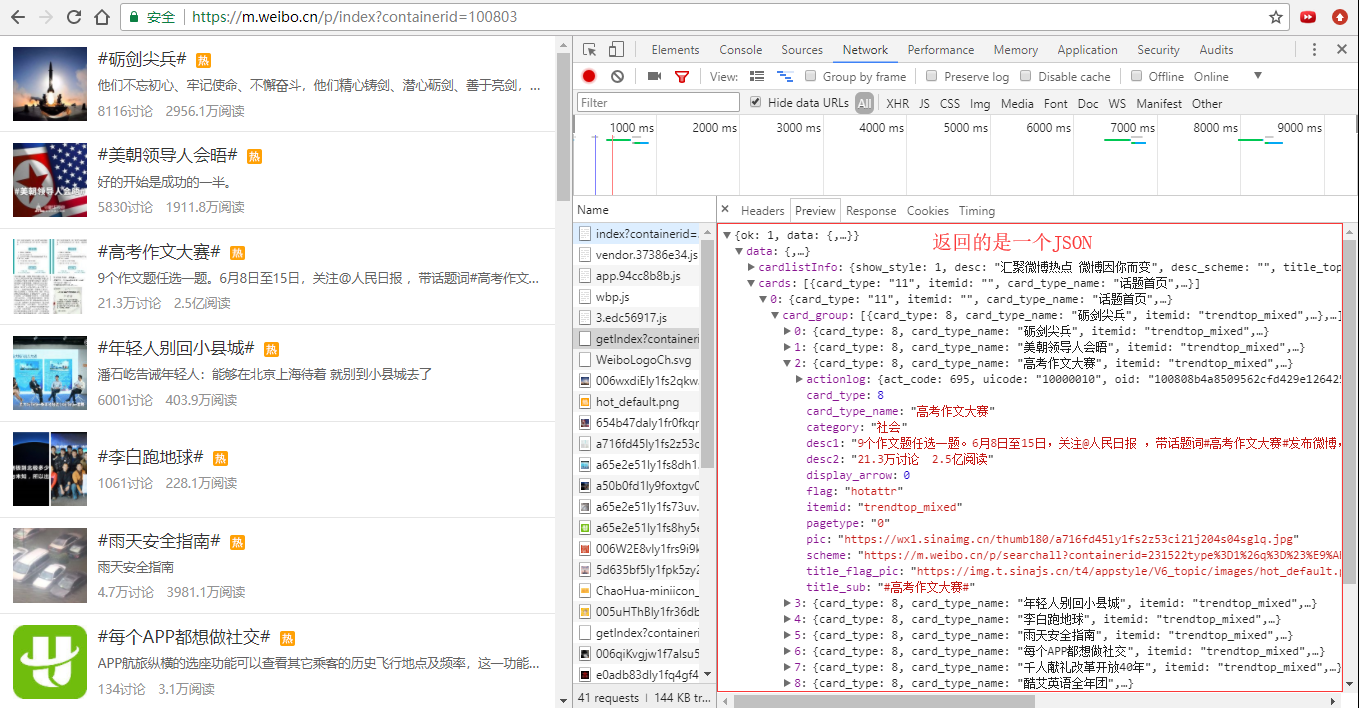Filter requests by XHR type

click(x=898, y=104)
